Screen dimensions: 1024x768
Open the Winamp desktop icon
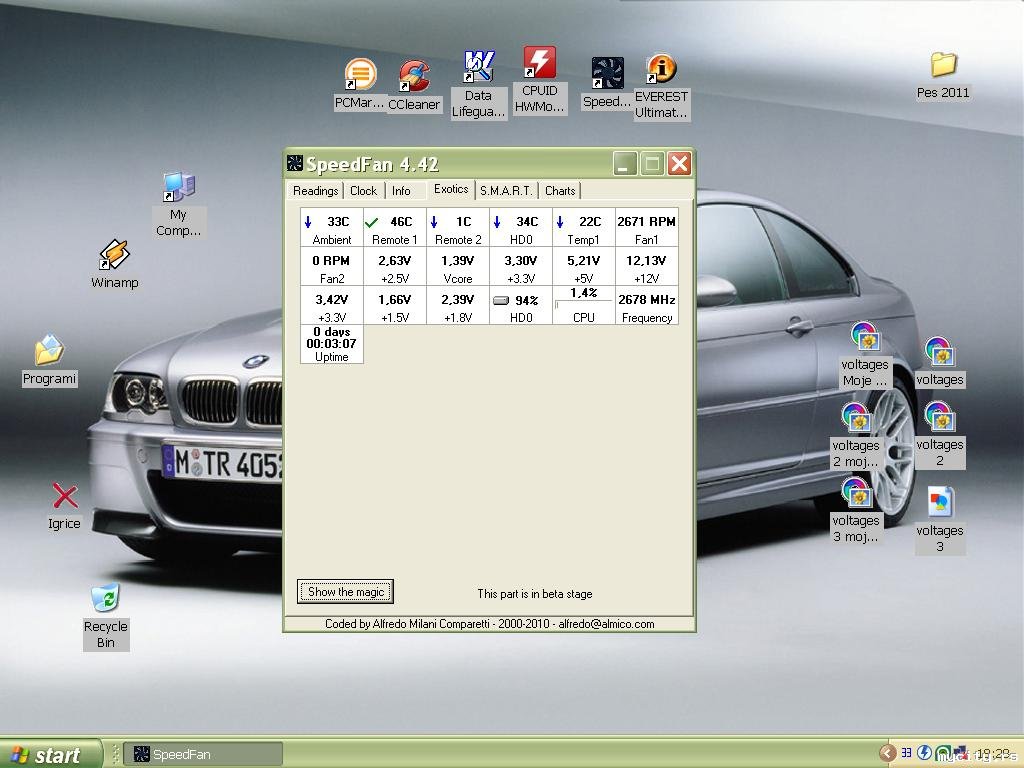coord(115,257)
